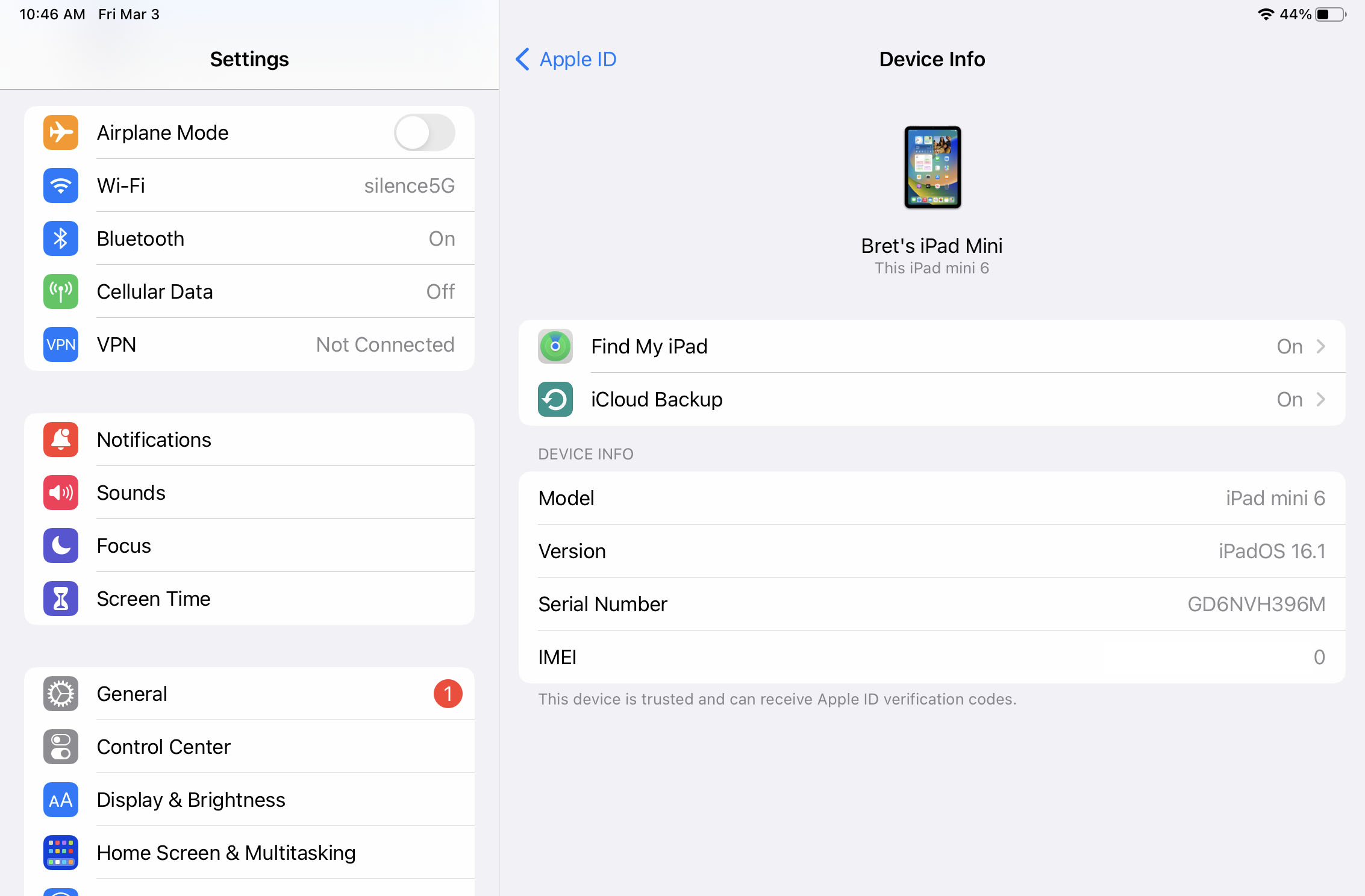Image resolution: width=1365 pixels, height=896 pixels.
Task: Tap the IMEI label
Action: tap(557, 657)
